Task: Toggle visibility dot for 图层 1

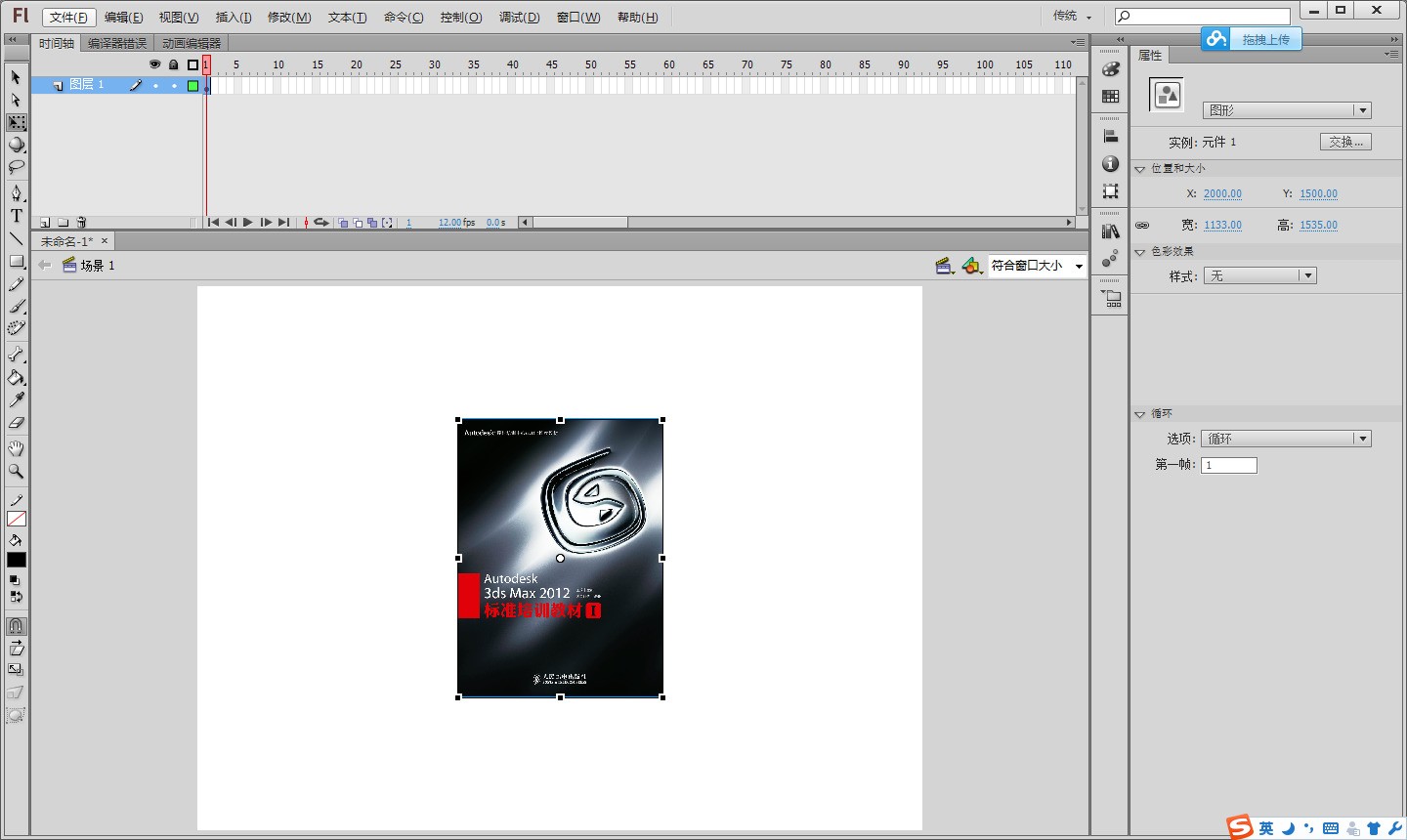Action: point(155,86)
